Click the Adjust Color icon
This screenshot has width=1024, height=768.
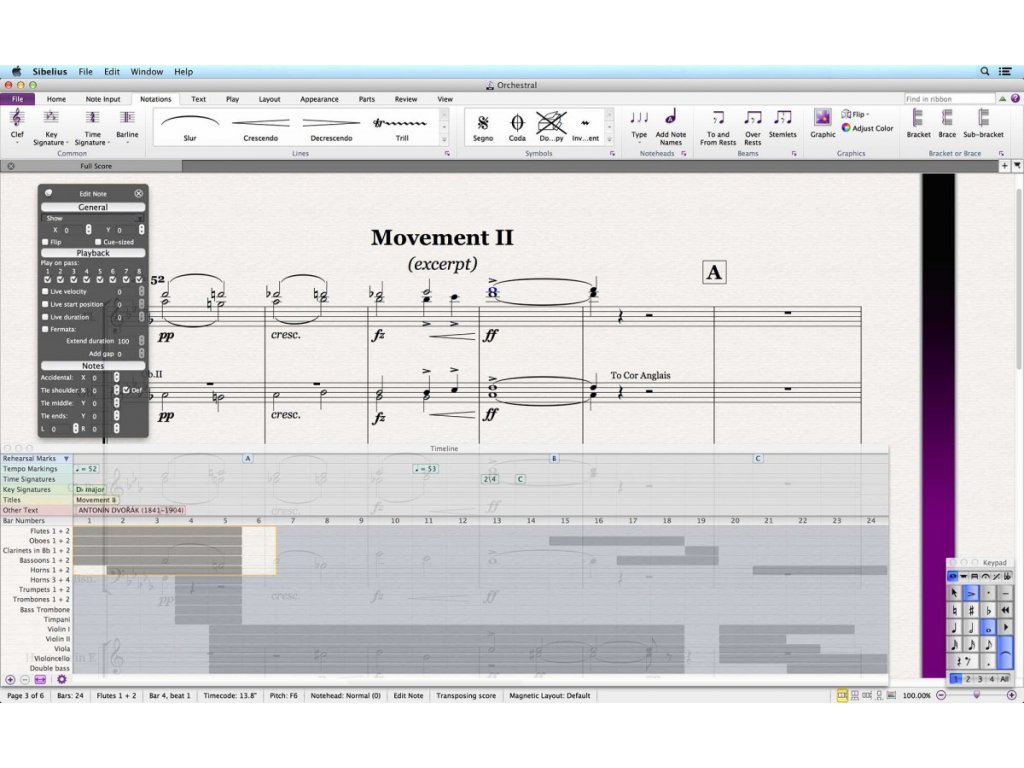point(846,128)
